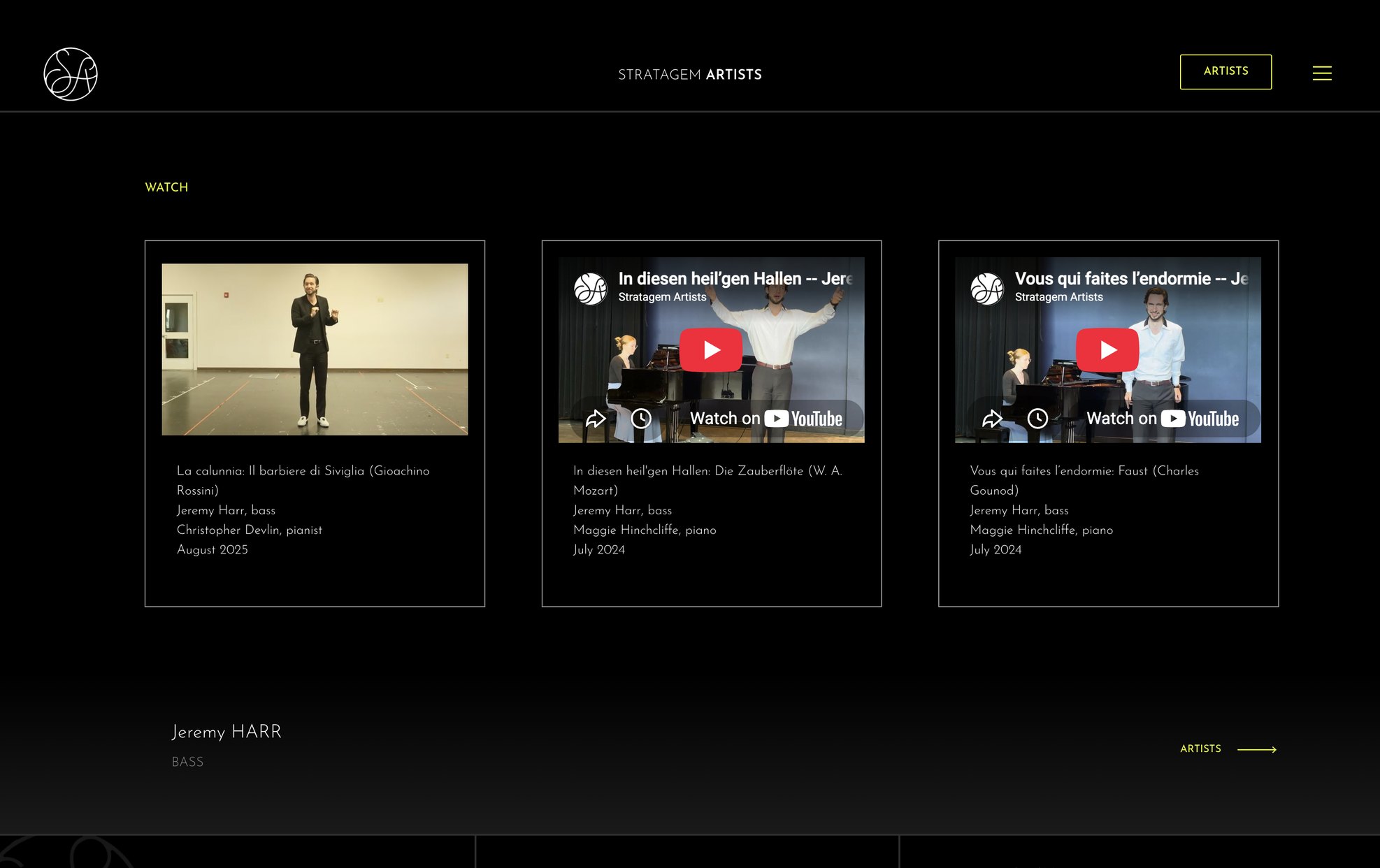Screen dimensions: 1380x868
Task: Click the 'August 2025' date text
Action: click(213, 549)
